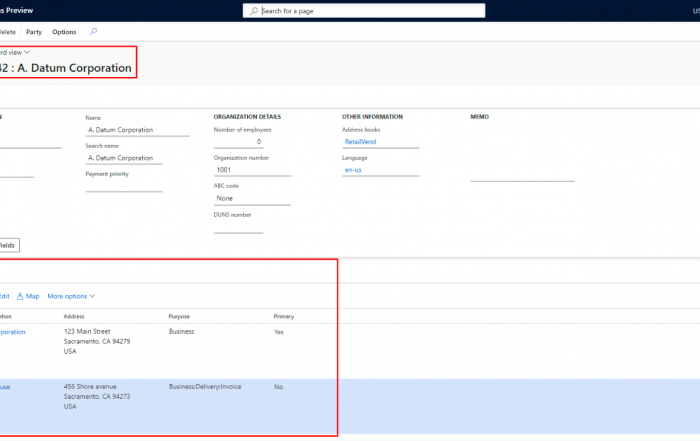The image size is (700, 441).
Task: Open the warehouse location link in second row
Action: (5, 387)
